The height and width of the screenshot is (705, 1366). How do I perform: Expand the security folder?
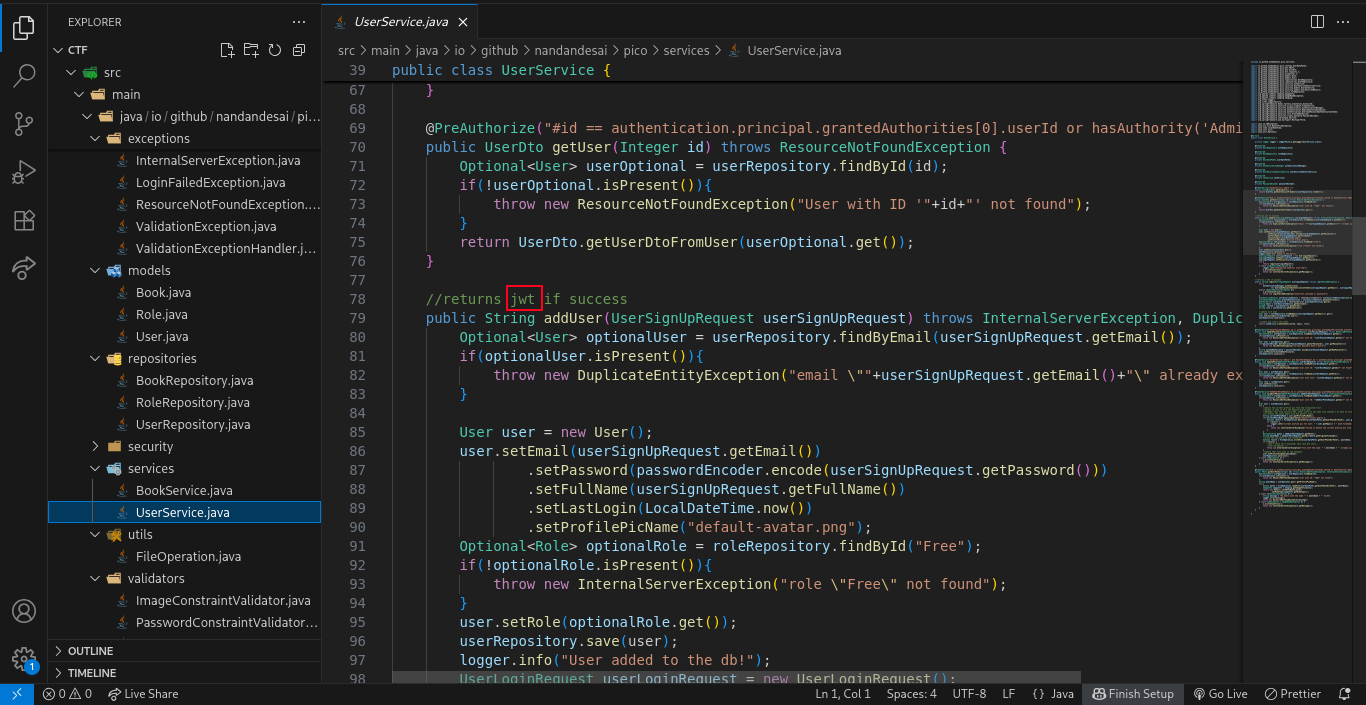coord(150,447)
